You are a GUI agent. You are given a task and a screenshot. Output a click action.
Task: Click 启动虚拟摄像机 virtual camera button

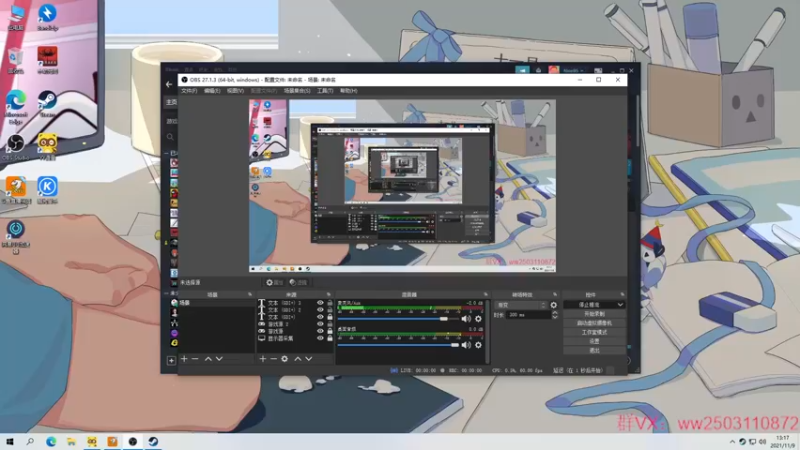tap(594, 323)
